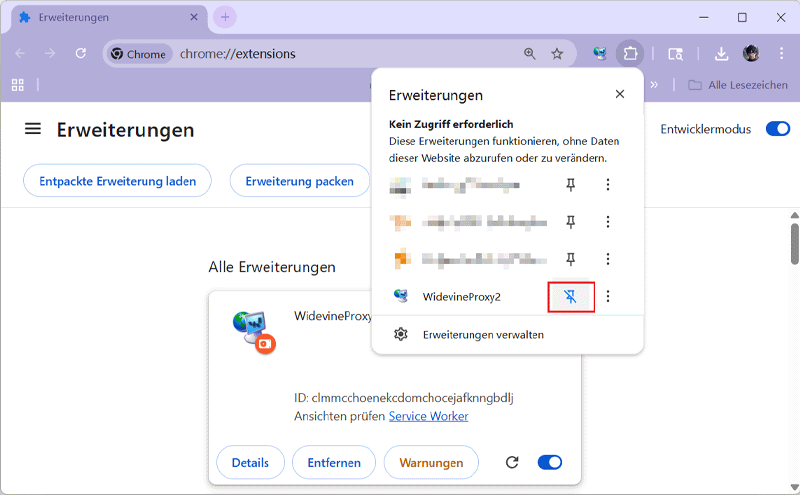Screen dimensions: 800x495
Task: Maximize the Chrome window
Action: pyautogui.click(x=742, y=17)
